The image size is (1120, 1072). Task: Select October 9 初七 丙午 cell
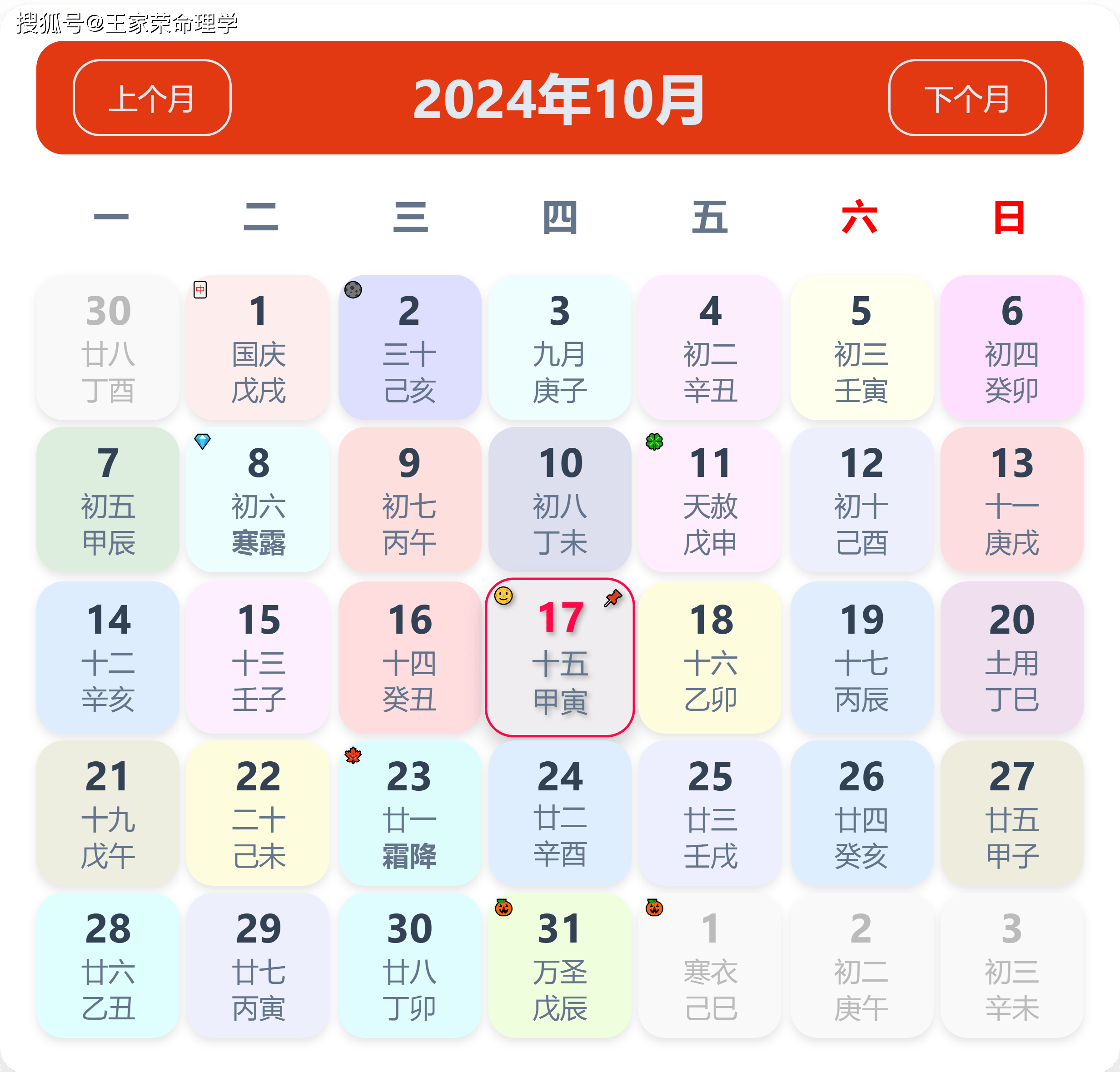[x=410, y=500]
